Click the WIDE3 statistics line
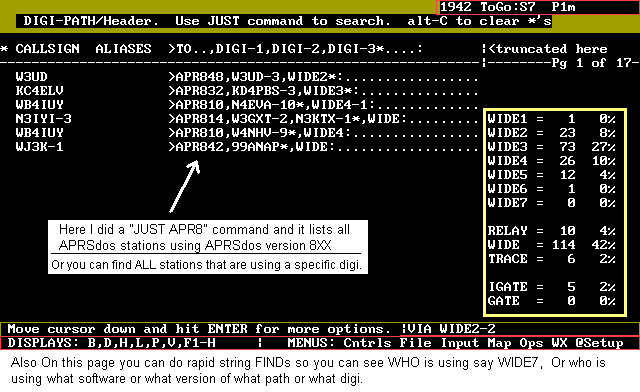The height and width of the screenshot is (392, 640). [x=551, y=147]
